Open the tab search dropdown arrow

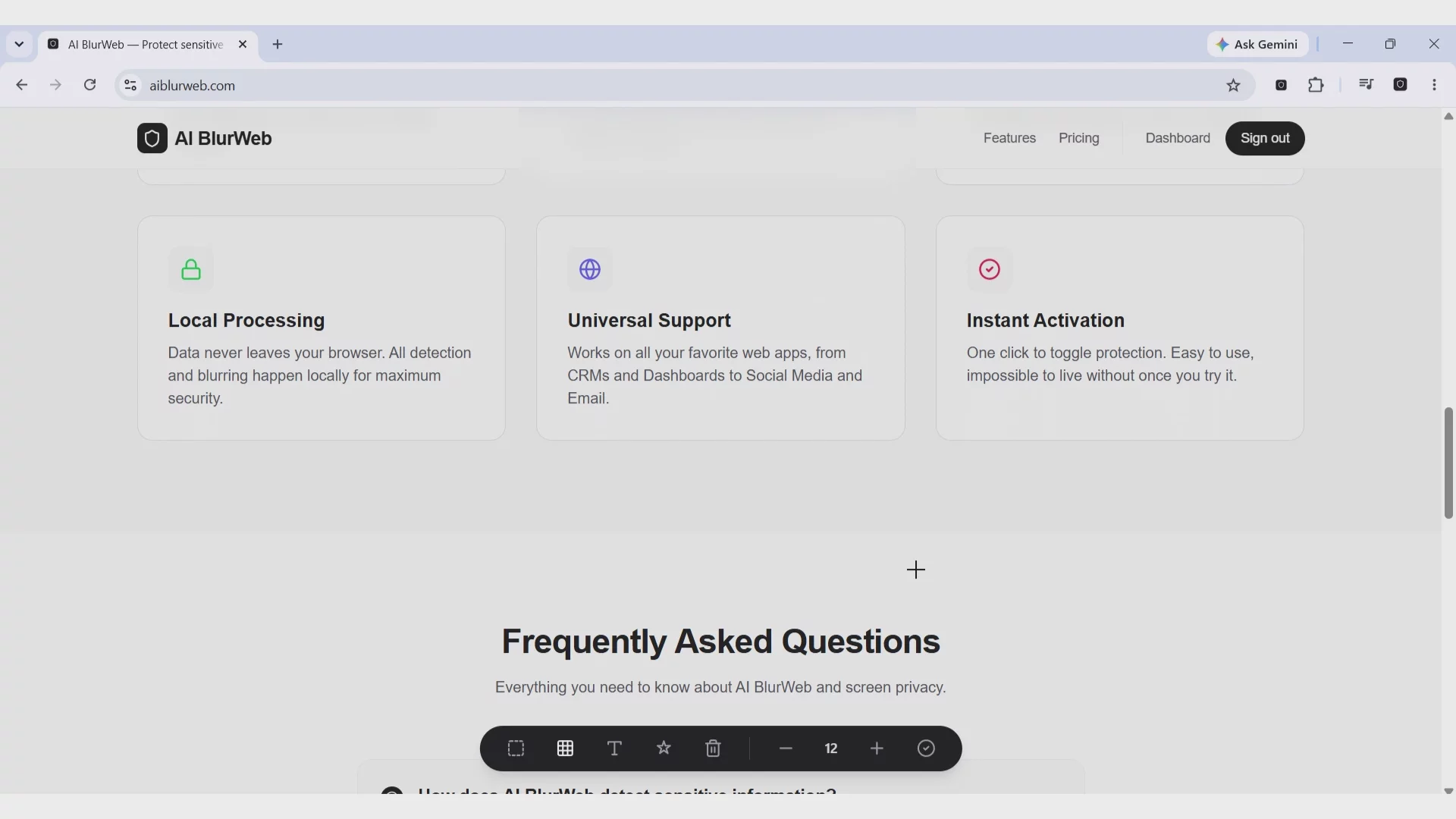(x=19, y=44)
